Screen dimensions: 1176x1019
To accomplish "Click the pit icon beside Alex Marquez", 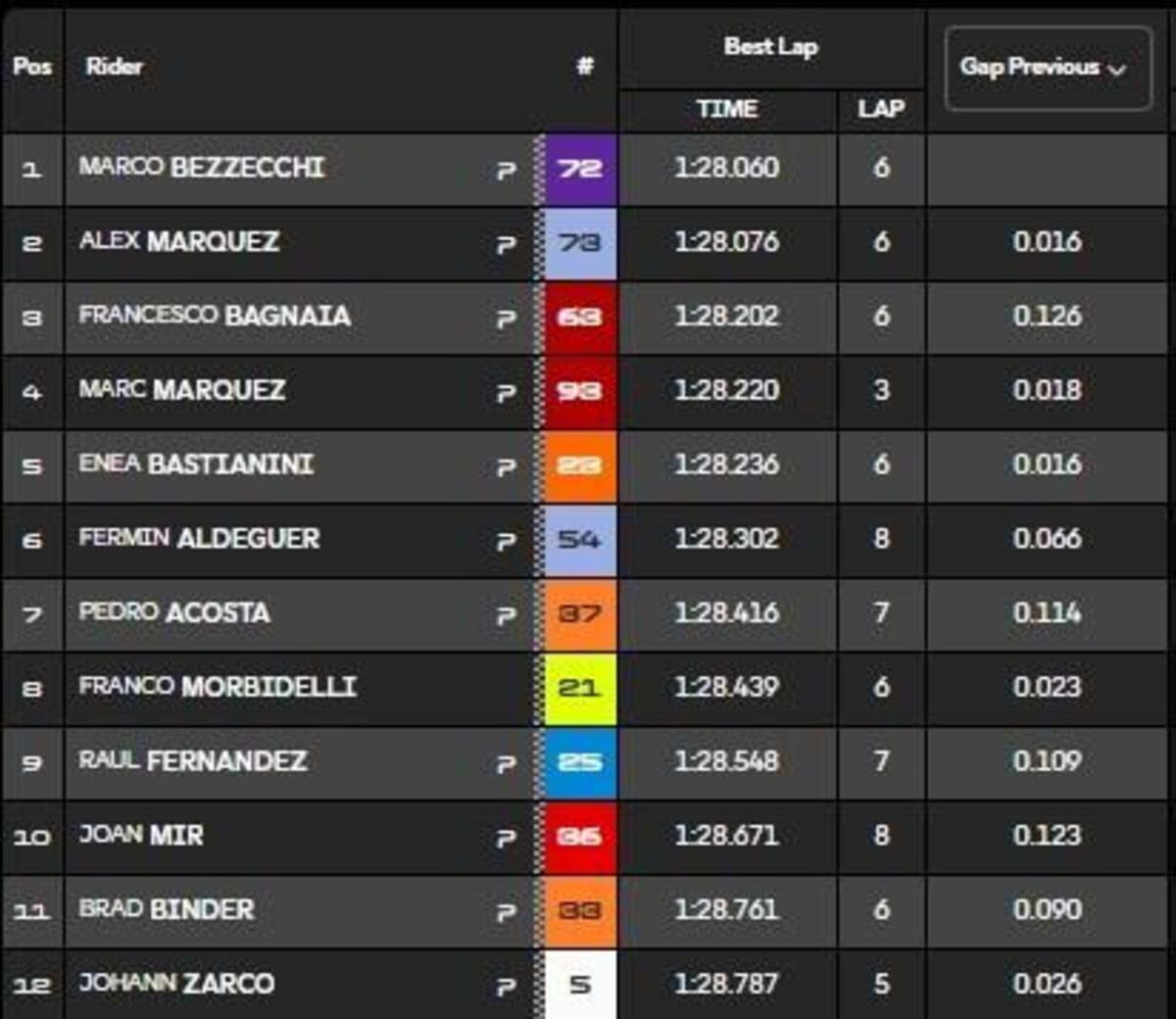I will [506, 244].
